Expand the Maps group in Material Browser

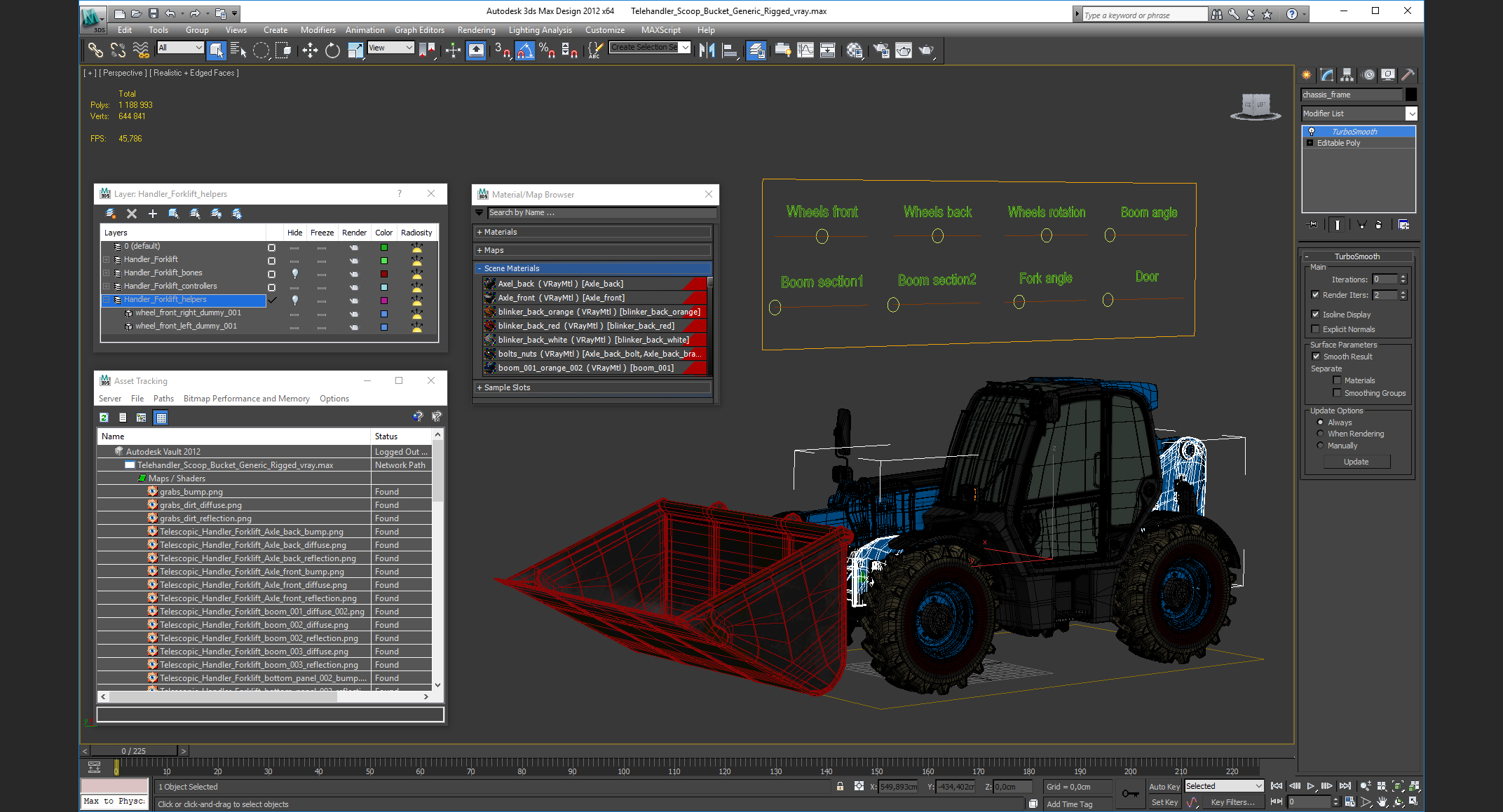pyautogui.click(x=593, y=250)
